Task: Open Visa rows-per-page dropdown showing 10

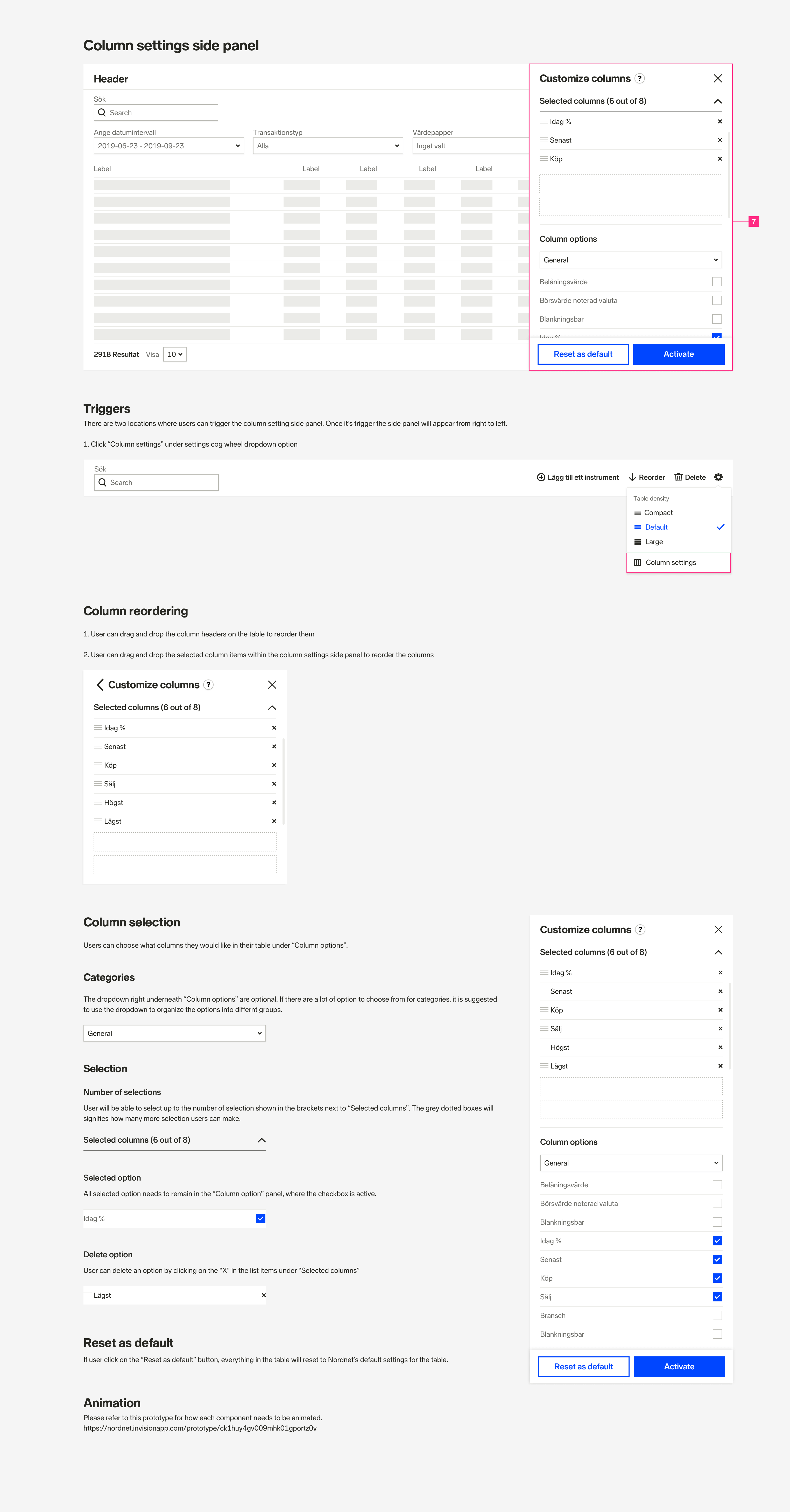Action: point(175,355)
